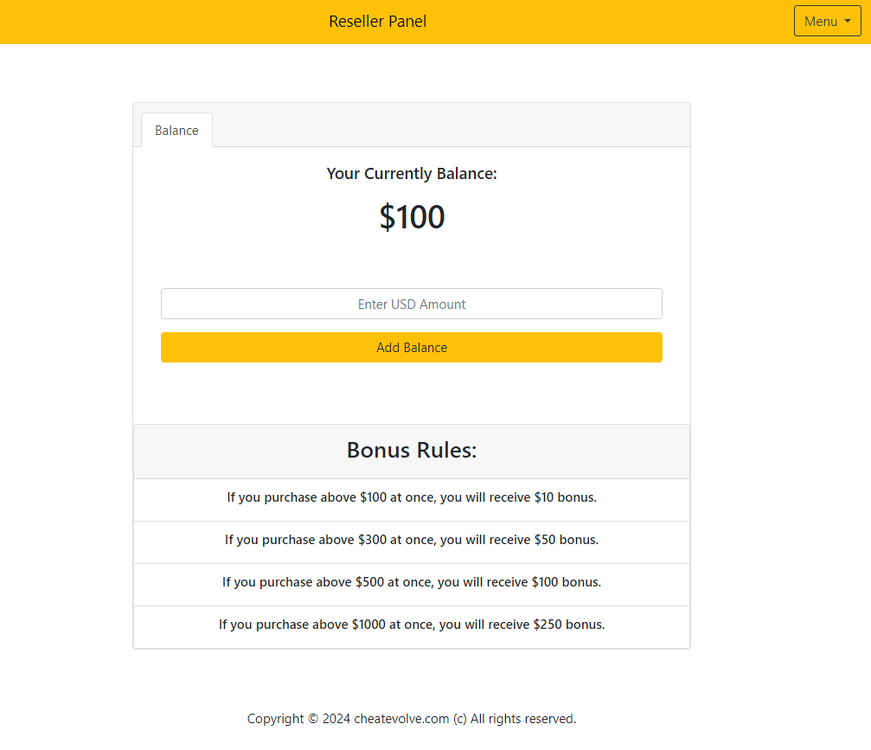Click the empty tab strip right of Balance
871x750 pixels.
coord(450,126)
